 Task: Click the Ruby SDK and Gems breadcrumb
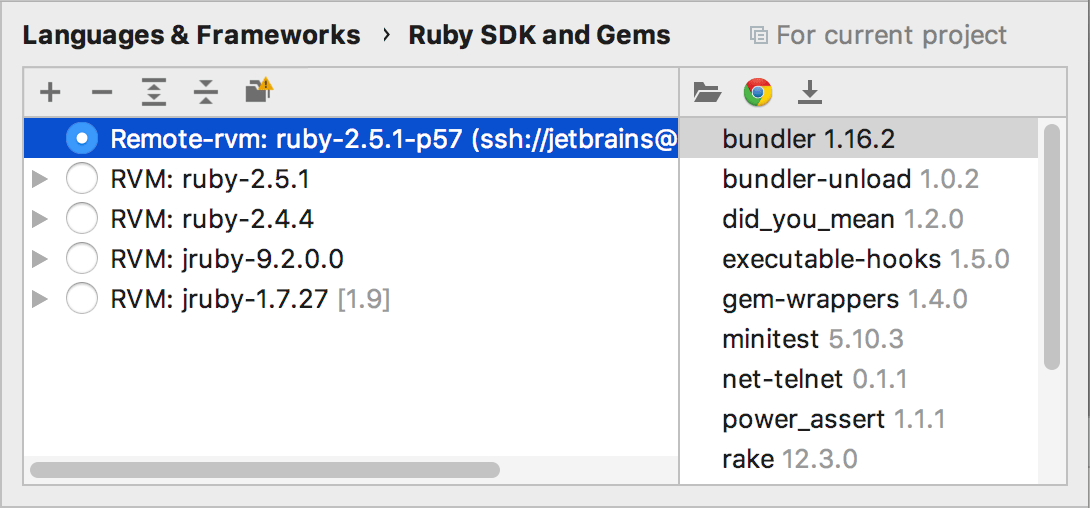(539, 35)
